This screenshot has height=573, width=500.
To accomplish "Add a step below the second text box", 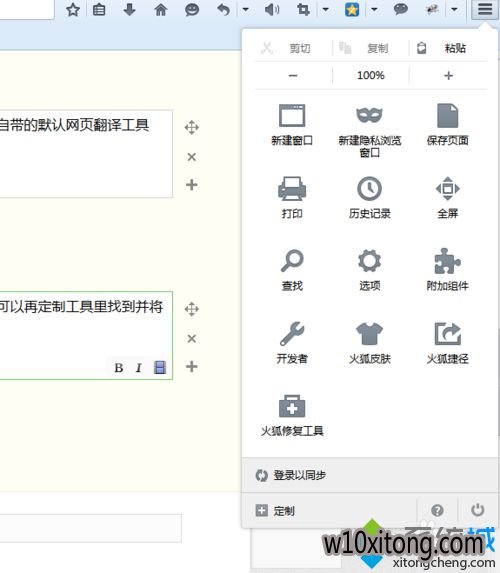I will pyautogui.click(x=192, y=366).
